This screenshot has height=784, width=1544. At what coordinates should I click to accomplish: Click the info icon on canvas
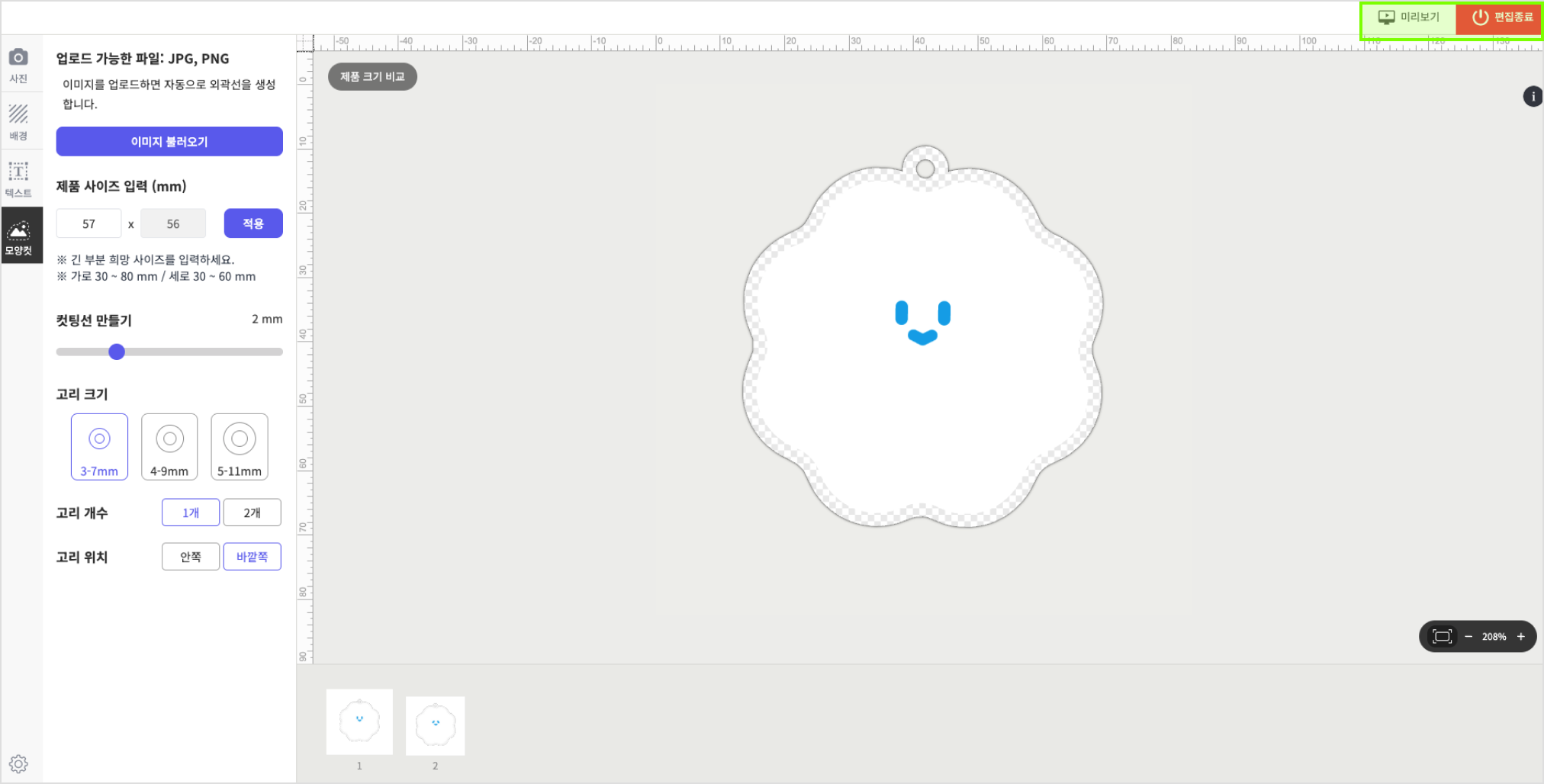(x=1533, y=97)
